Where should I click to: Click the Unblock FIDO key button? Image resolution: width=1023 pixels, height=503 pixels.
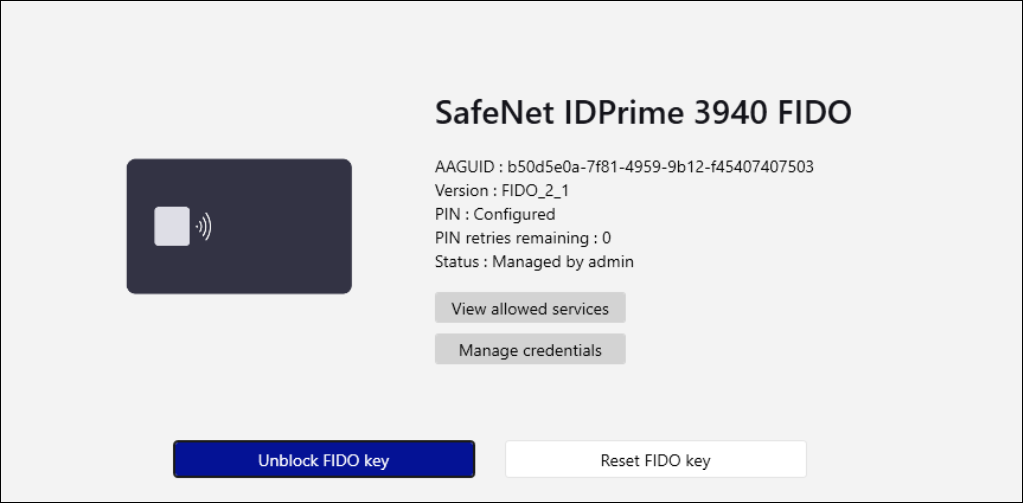tap(323, 460)
